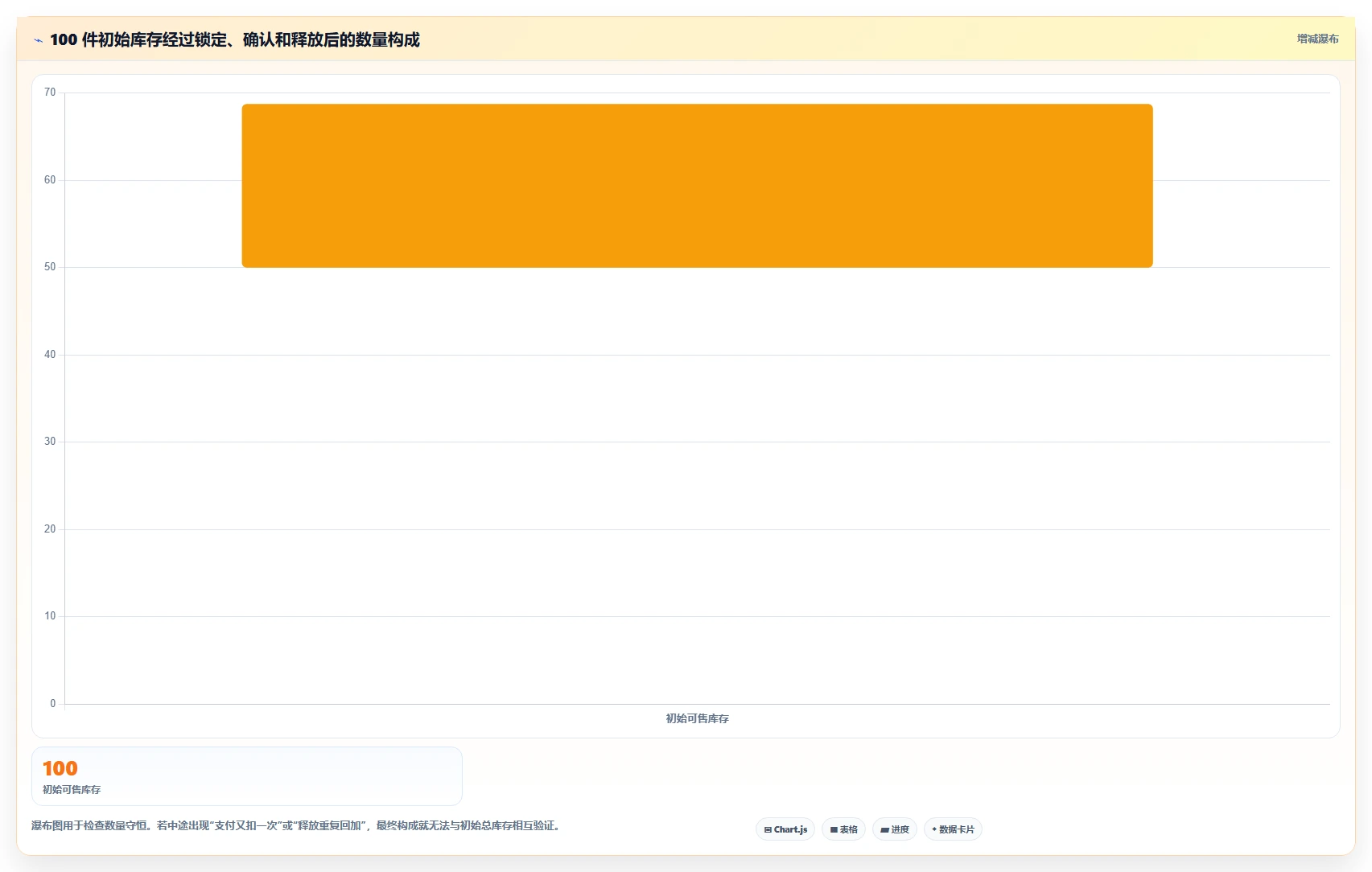Click the 初始可售库存 x-axis label
1372x872 pixels.
[697, 718]
